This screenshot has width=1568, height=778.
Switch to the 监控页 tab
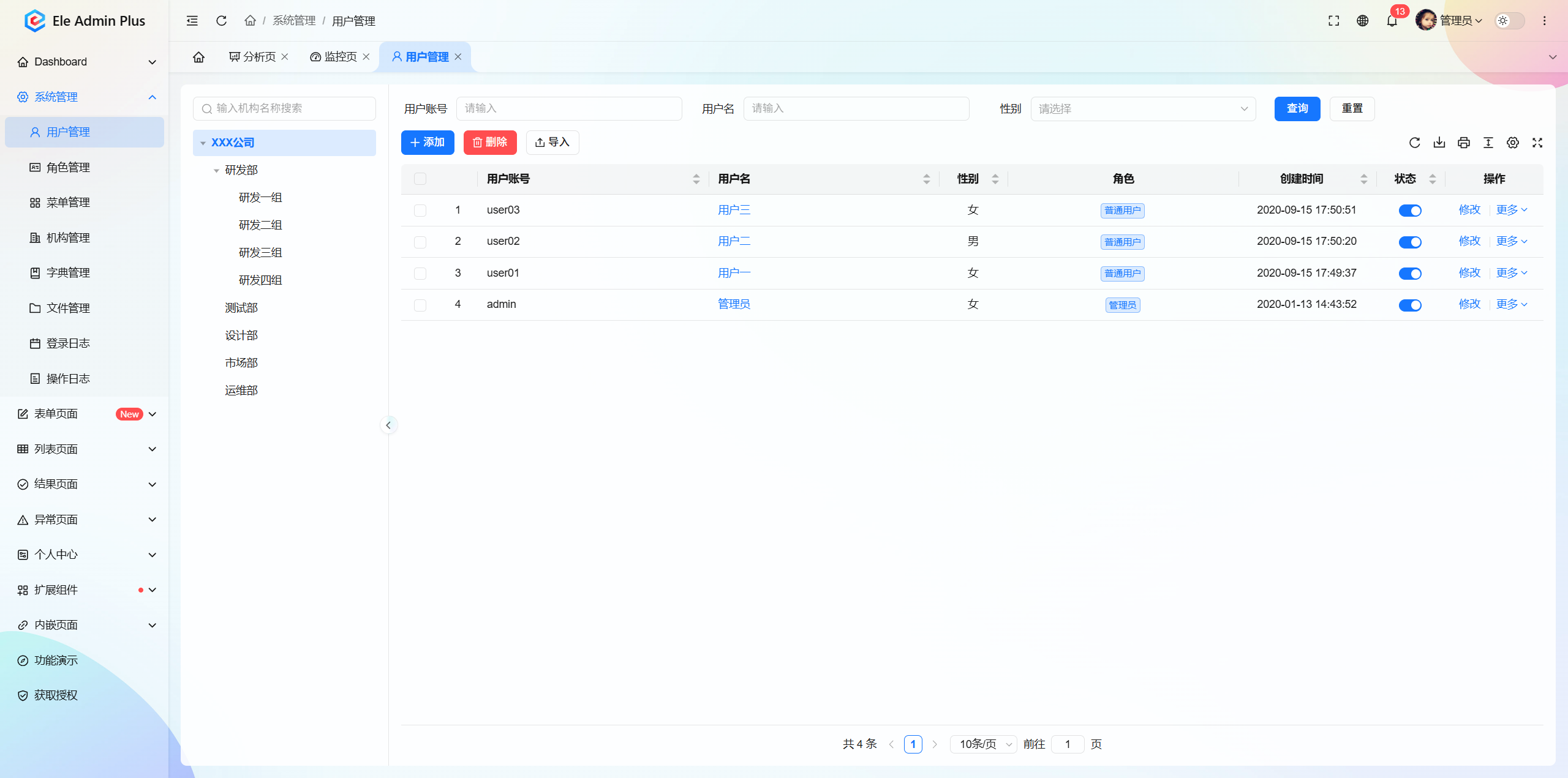tap(340, 57)
